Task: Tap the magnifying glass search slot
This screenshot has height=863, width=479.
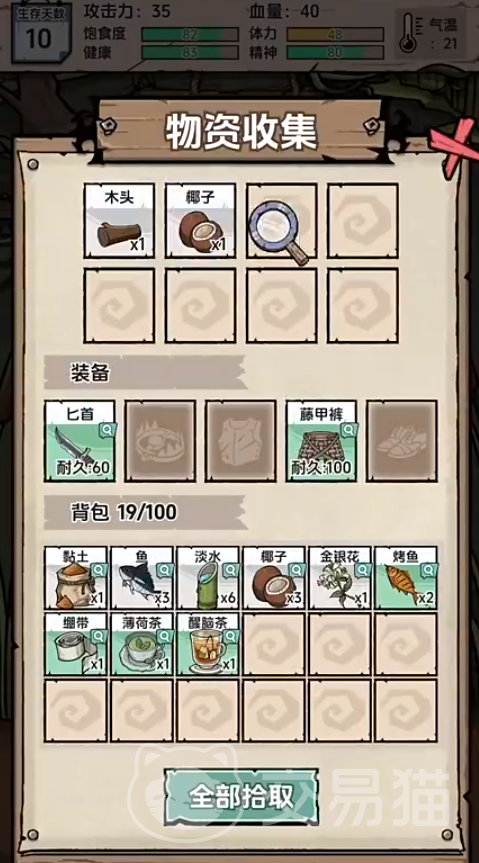Action: pos(281,221)
